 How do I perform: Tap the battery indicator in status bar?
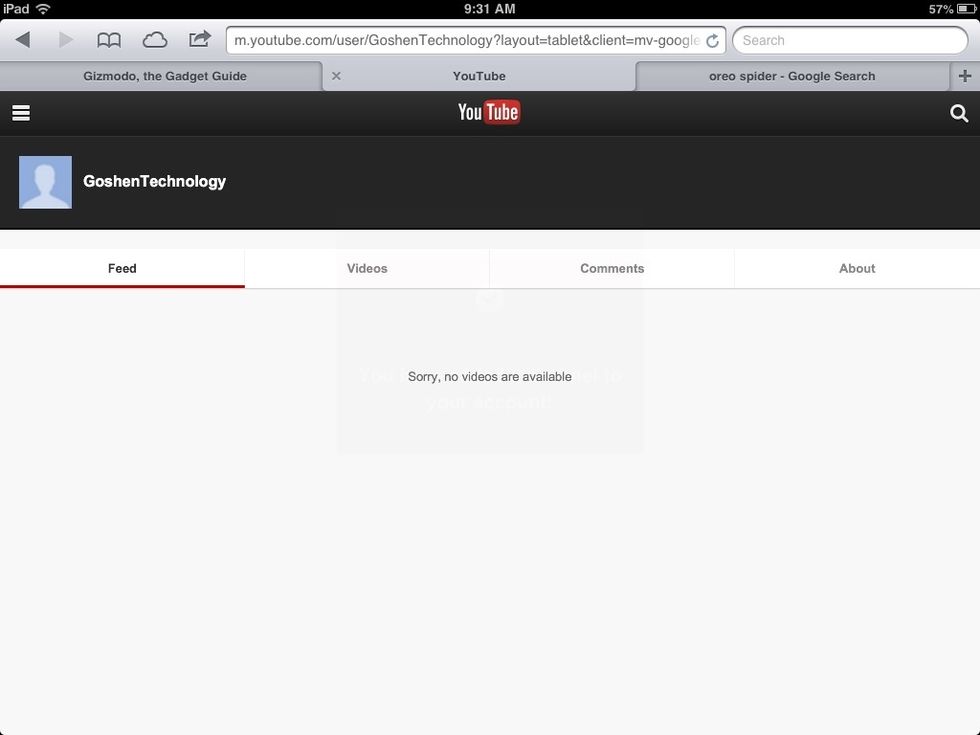point(966,9)
